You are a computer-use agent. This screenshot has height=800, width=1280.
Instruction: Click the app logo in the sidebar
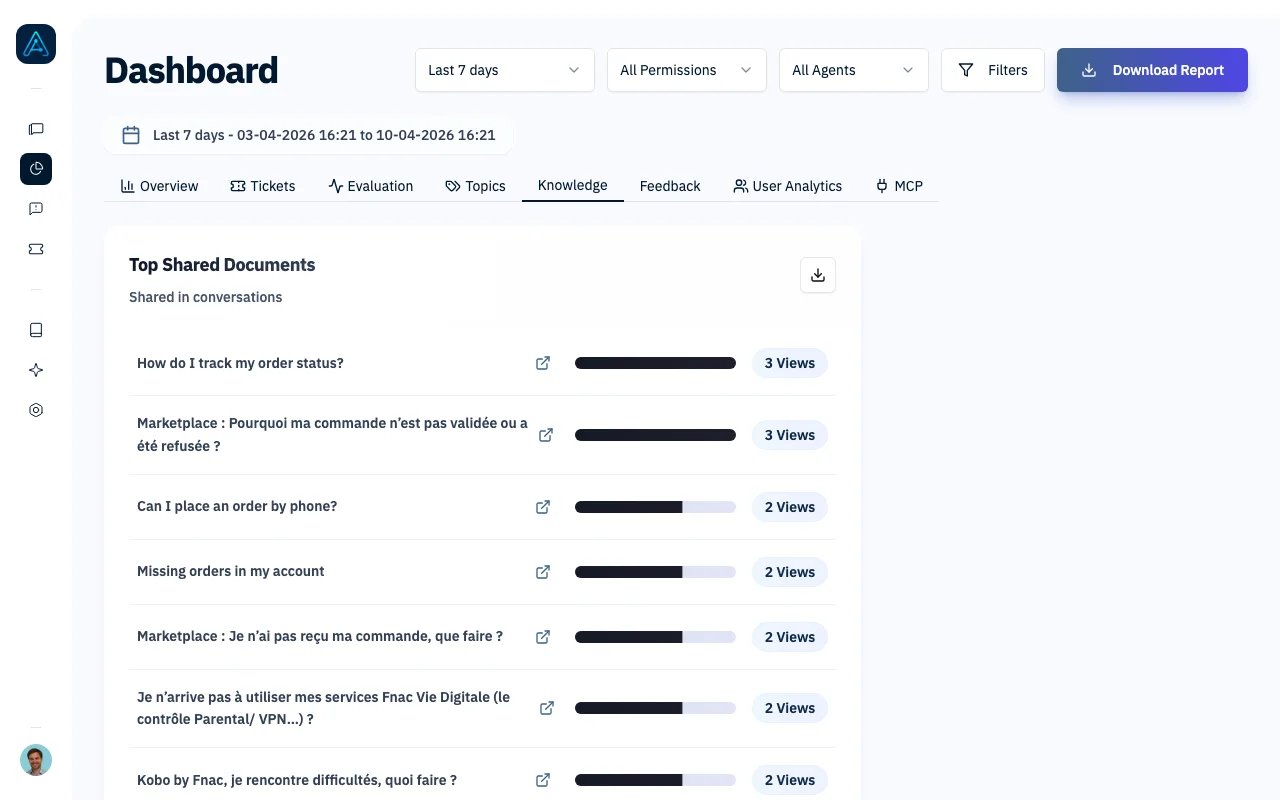pyautogui.click(x=36, y=44)
